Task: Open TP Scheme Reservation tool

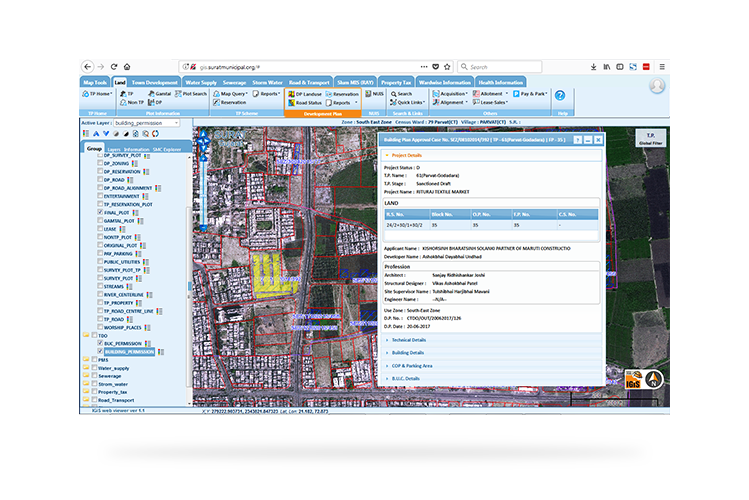Action: [x=230, y=102]
